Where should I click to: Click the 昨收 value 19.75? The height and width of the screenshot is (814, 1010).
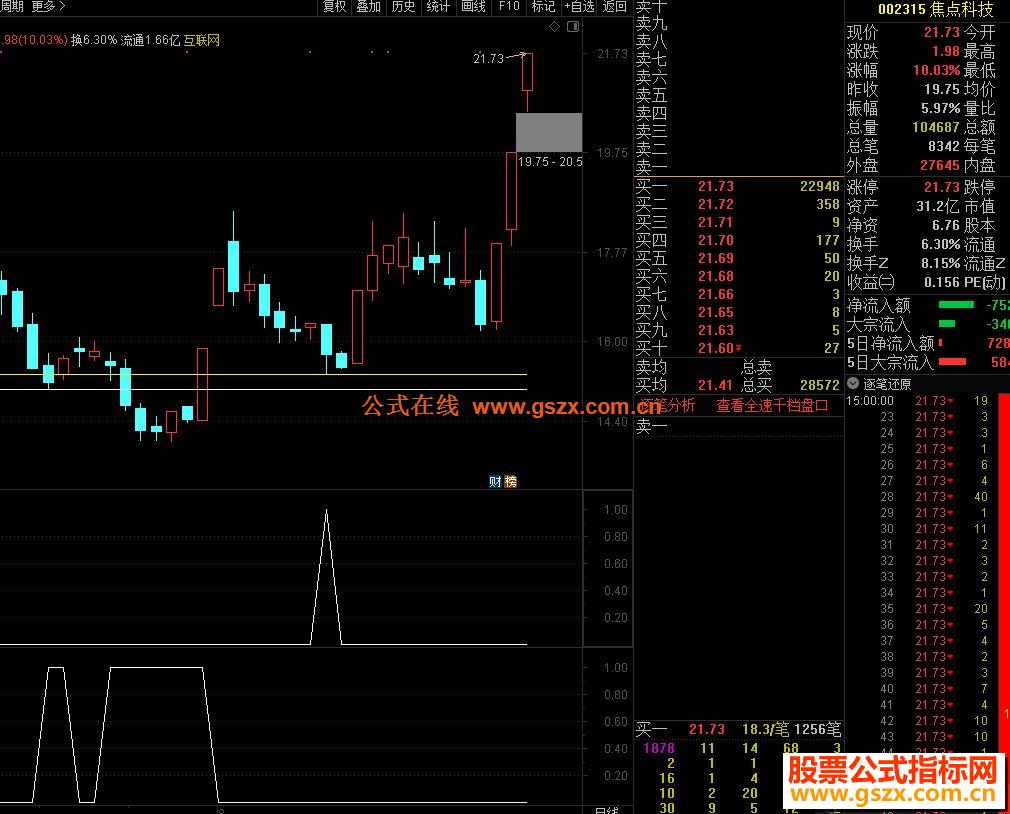click(942, 89)
